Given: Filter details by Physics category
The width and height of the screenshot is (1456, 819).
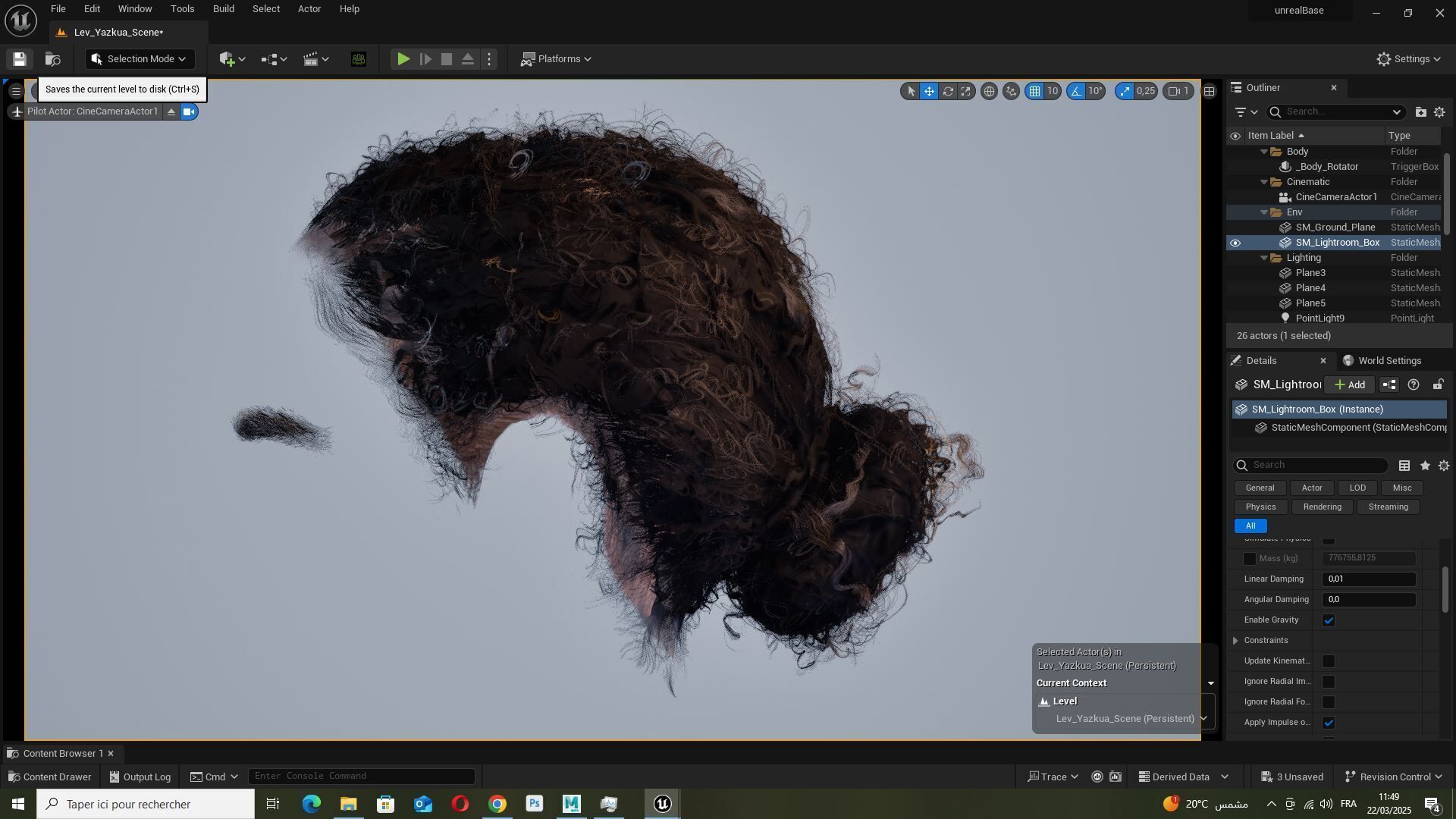Looking at the screenshot, I should tap(1260, 507).
